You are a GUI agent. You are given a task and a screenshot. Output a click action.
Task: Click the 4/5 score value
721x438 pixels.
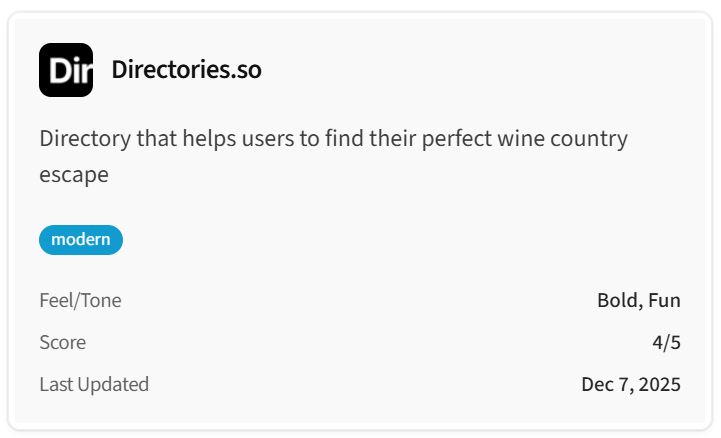click(x=666, y=342)
